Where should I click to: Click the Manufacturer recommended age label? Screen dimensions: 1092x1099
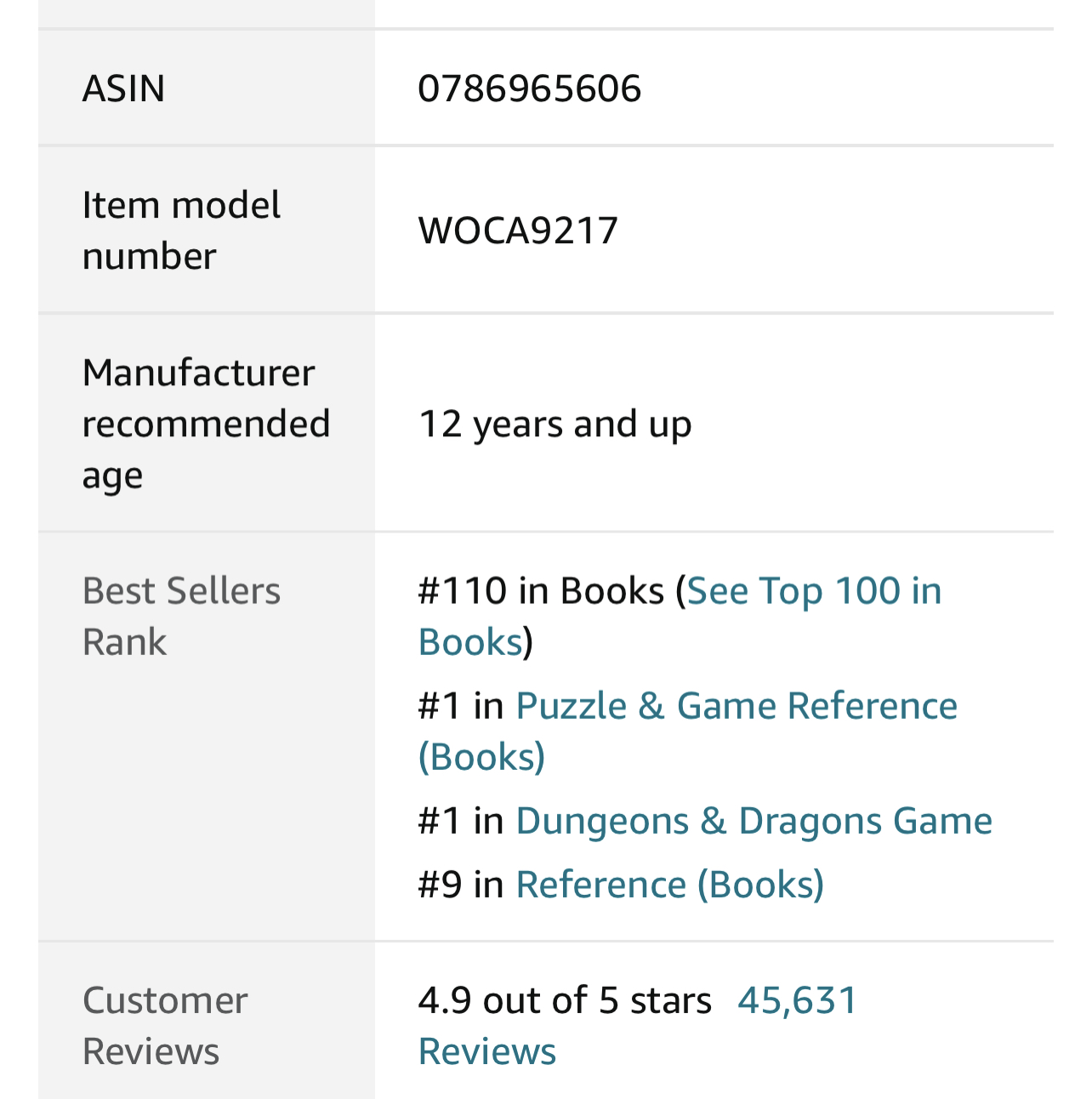point(206,424)
